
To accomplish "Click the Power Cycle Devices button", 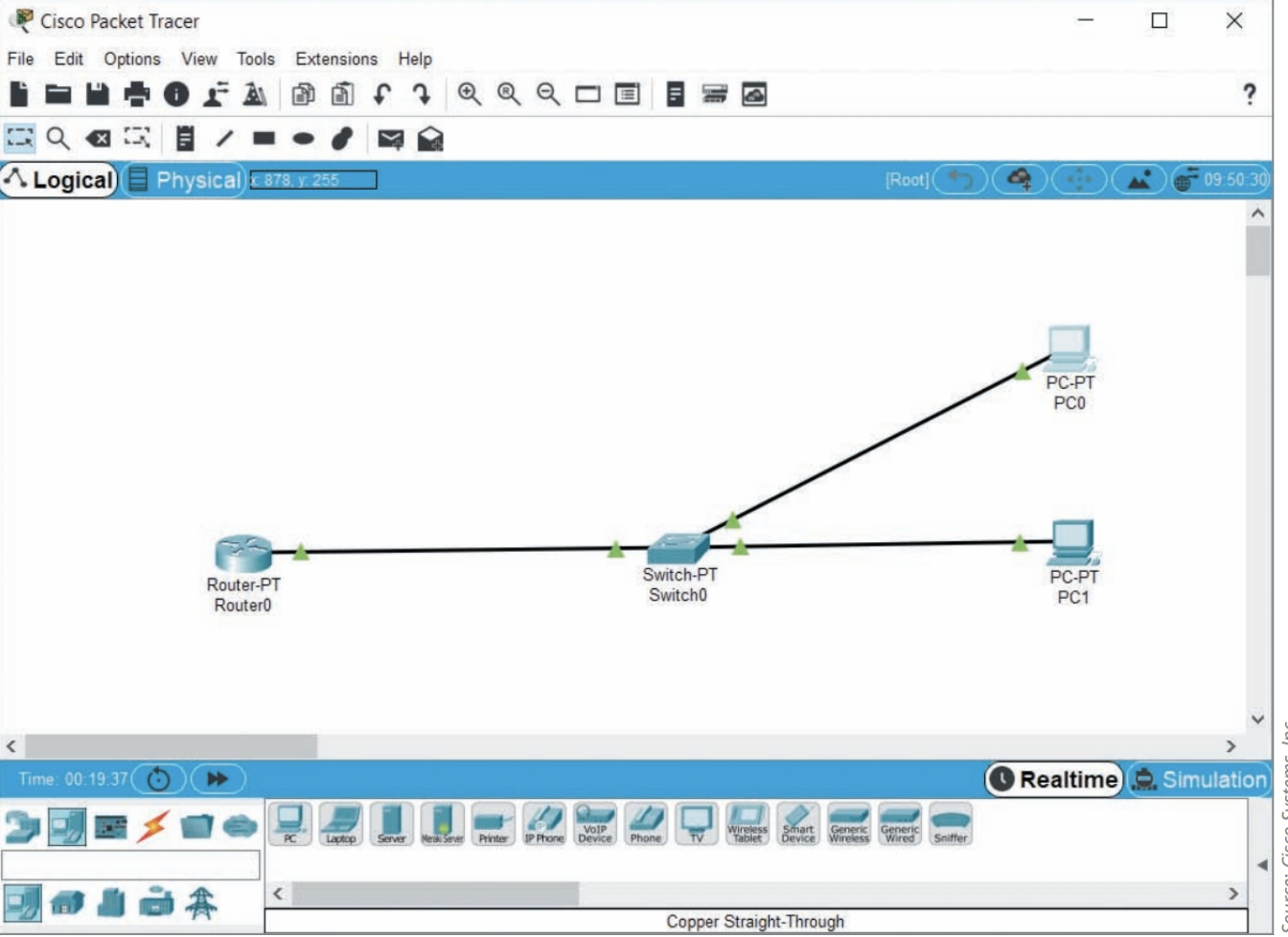I will [x=159, y=779].
